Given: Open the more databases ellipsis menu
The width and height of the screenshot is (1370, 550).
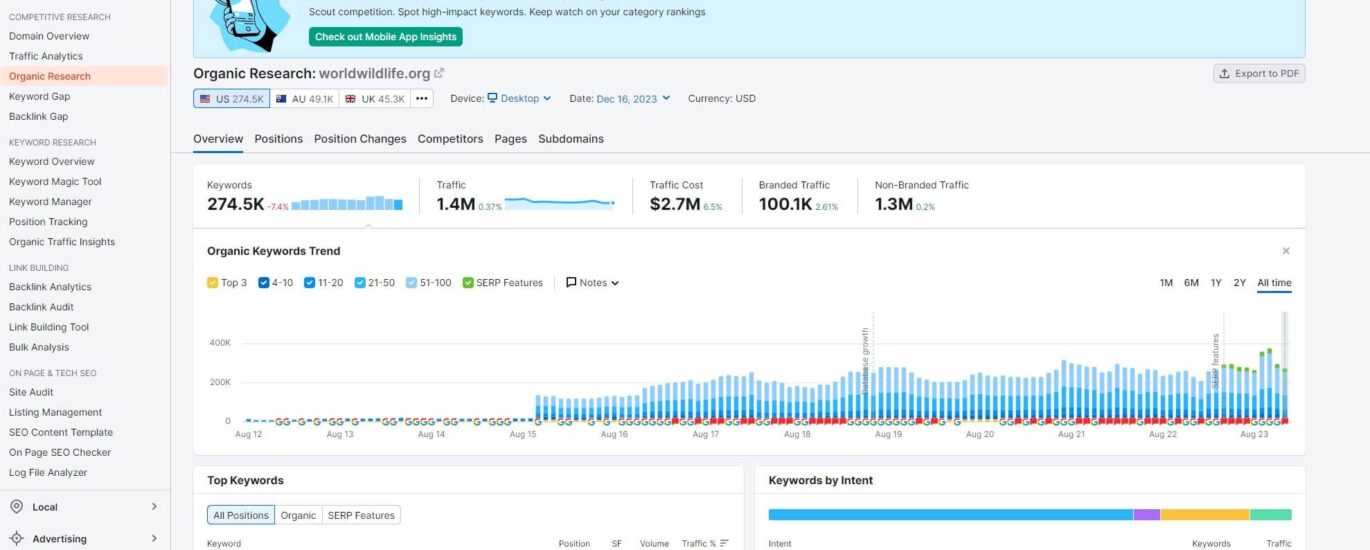Looking at the screenshot, I should [x=422, y=99].
